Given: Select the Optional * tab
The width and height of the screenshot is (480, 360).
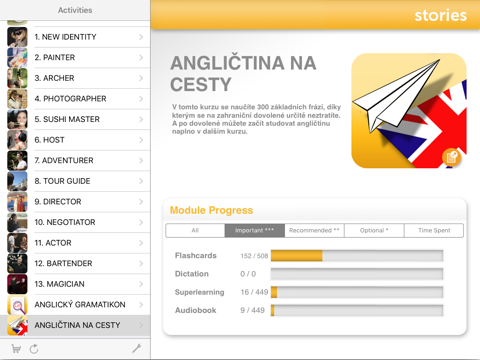Looking at the screenshot, I should coord(374,230).
